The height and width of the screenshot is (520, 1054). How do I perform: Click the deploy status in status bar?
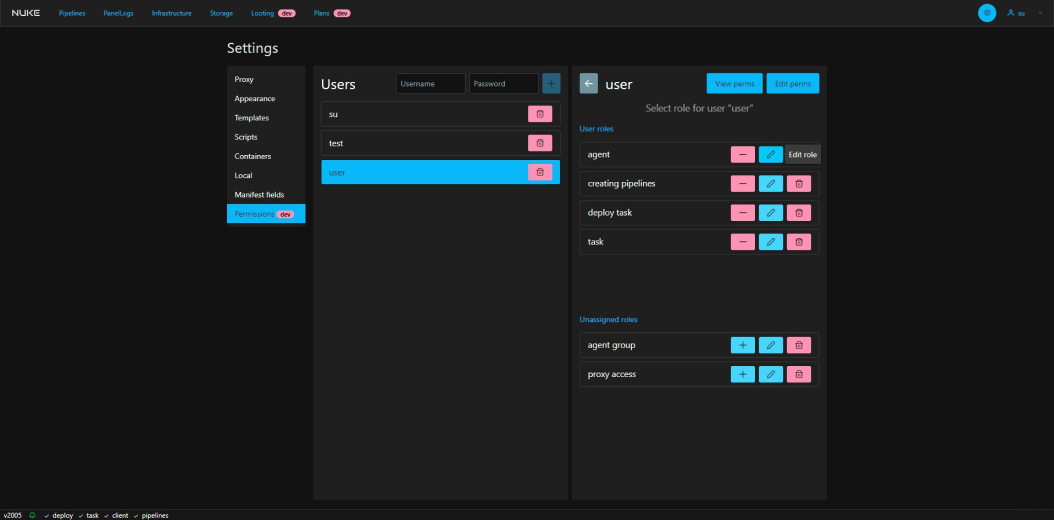58,515
